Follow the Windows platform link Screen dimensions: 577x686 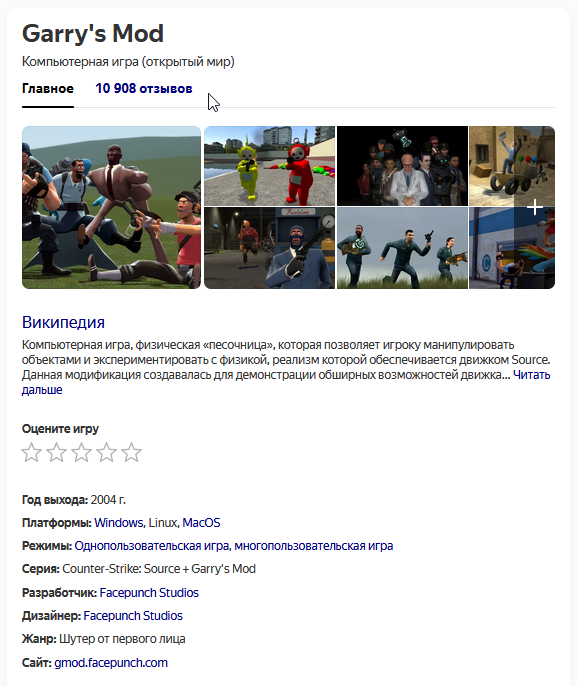[x=119, y=523]
